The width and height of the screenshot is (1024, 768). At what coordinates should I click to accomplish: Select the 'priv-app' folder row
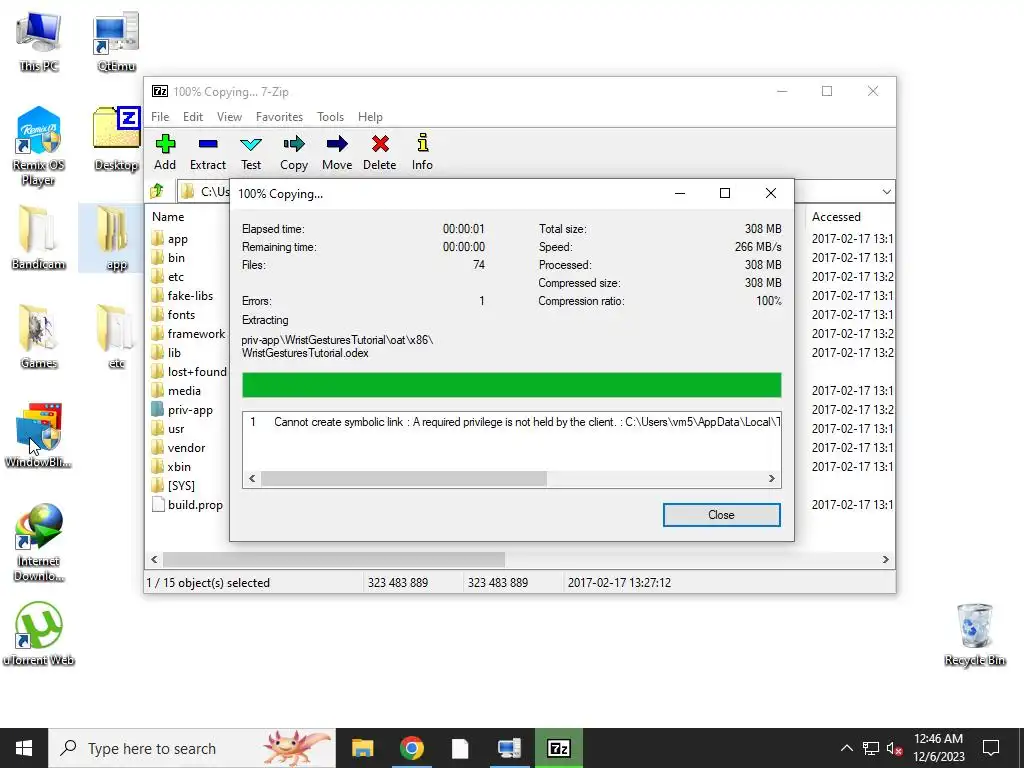(188, 410)
